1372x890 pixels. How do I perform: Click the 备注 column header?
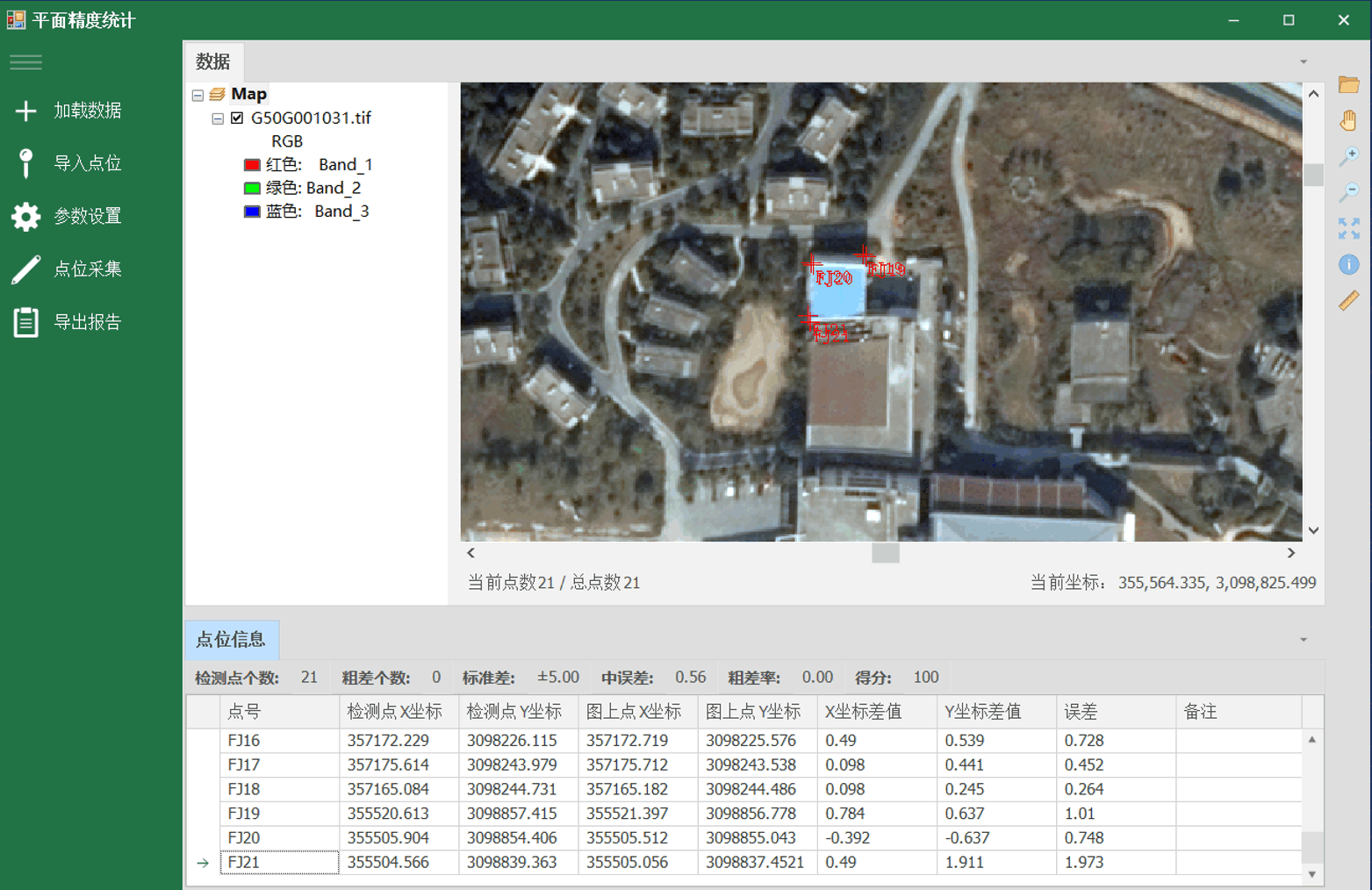(x=1239, y=712)
